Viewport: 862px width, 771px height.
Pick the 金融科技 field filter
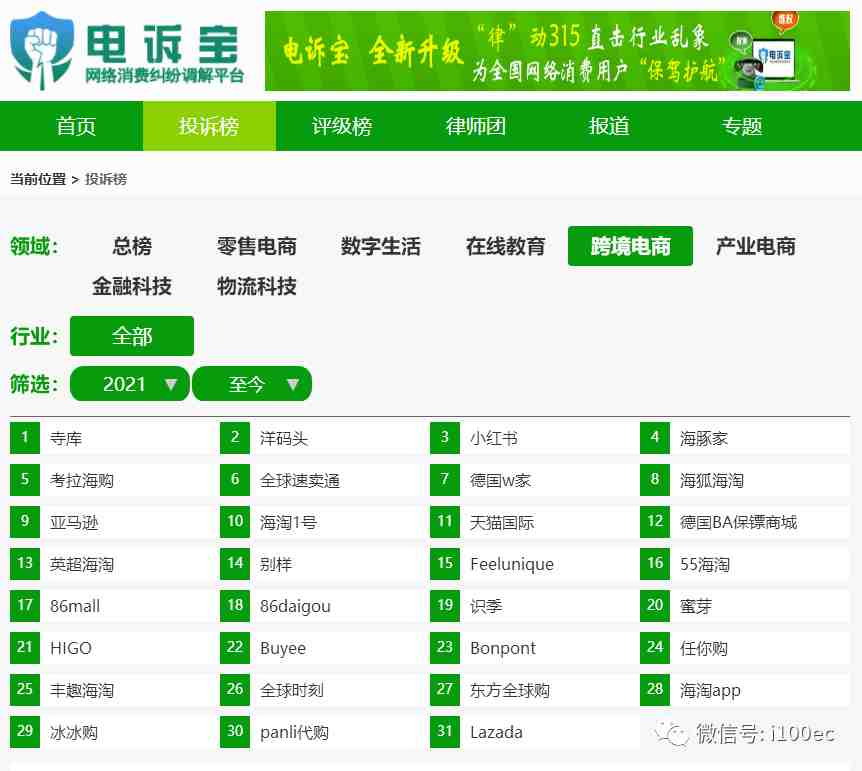(132, 286)
